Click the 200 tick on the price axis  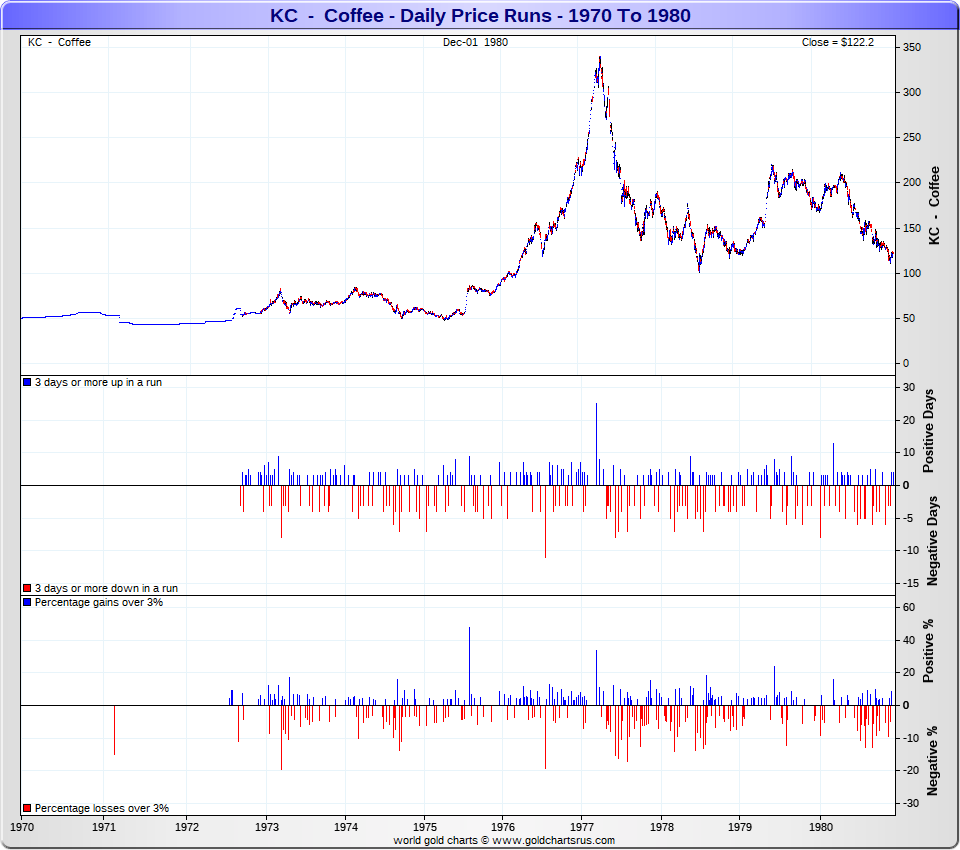[x=912, y=182]
